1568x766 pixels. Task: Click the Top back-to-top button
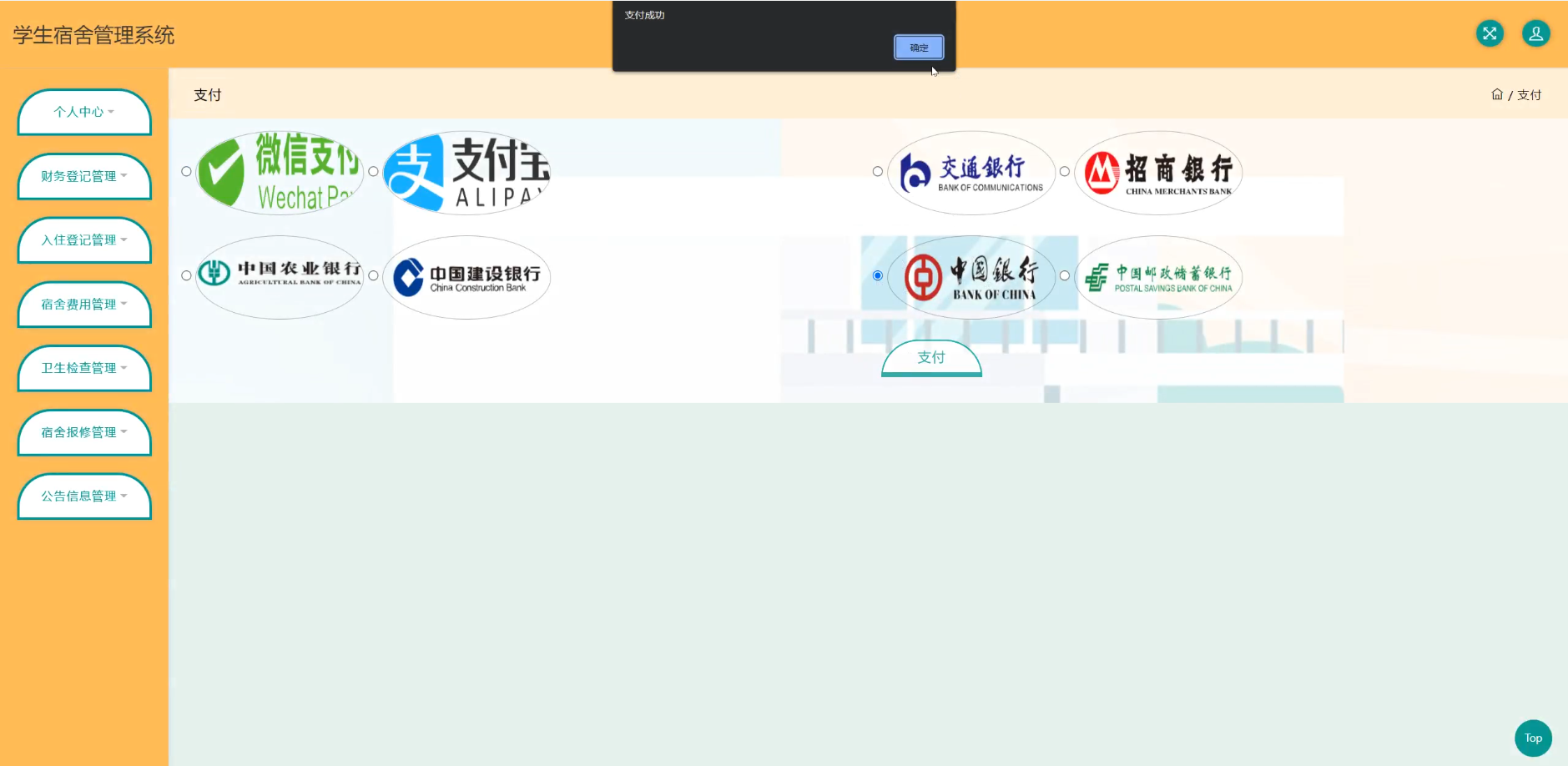1533,738
